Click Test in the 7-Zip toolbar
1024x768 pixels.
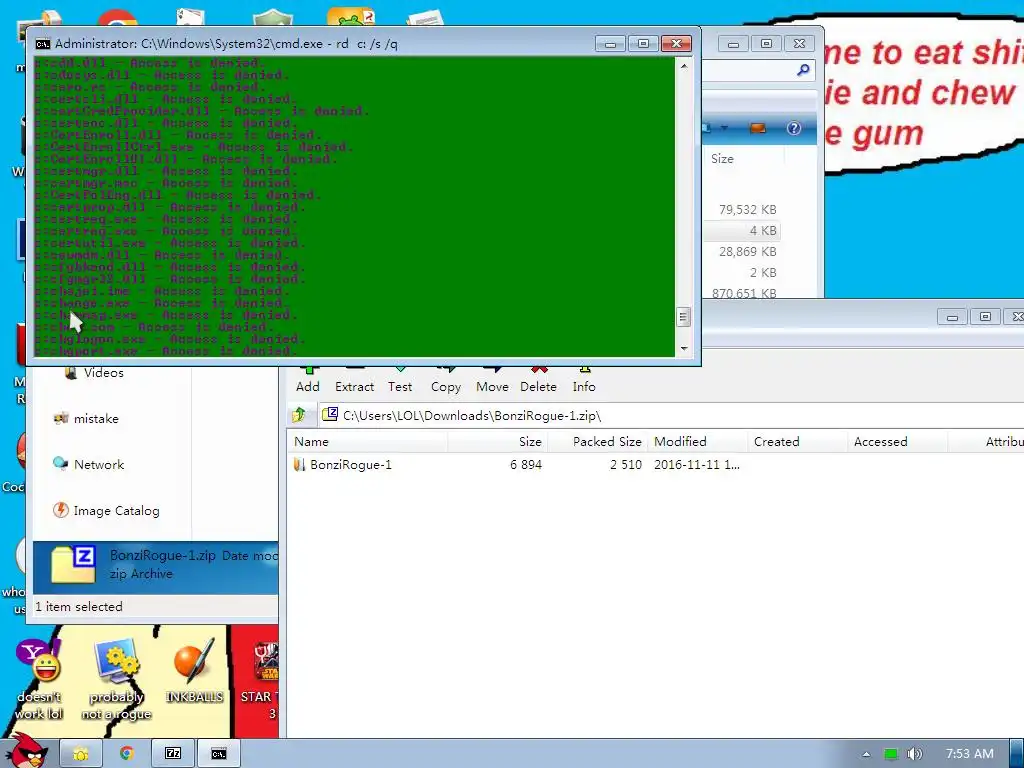400,381
